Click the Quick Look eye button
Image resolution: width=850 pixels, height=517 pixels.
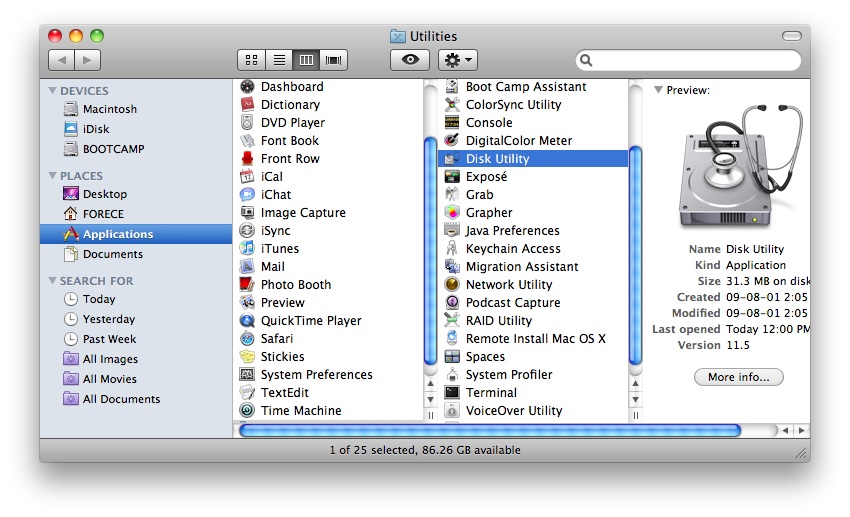point(410,60)
